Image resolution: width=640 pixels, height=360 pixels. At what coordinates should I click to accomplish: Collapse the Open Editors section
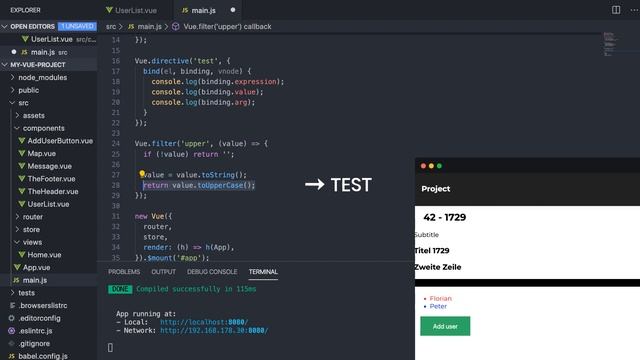point(5,27)
